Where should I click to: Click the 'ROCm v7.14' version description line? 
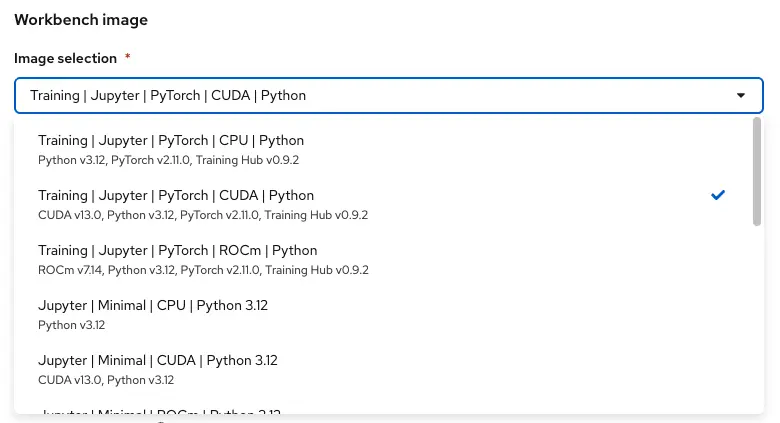(203, 270)
